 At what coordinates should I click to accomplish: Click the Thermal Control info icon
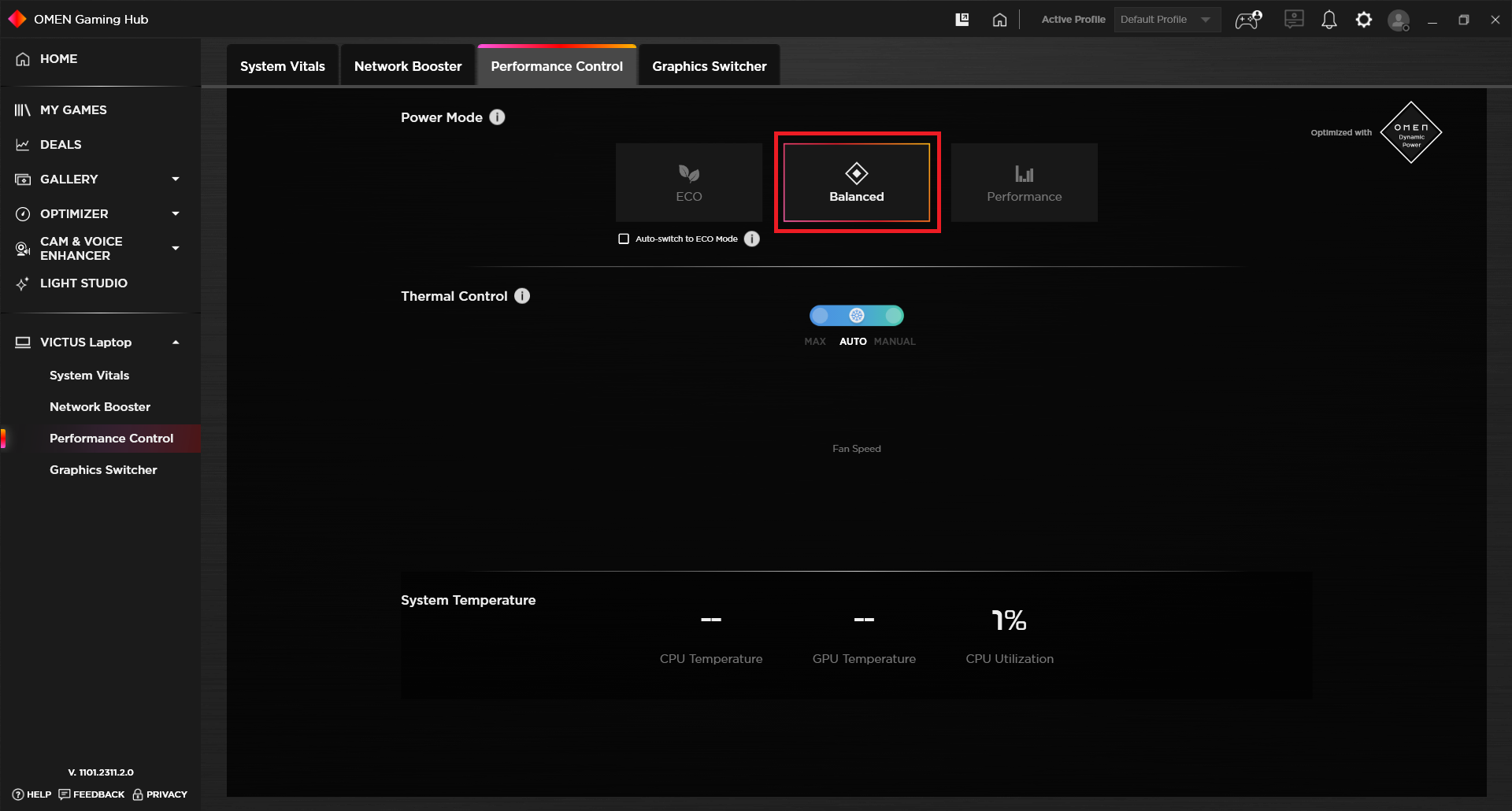tap(522, 296)
